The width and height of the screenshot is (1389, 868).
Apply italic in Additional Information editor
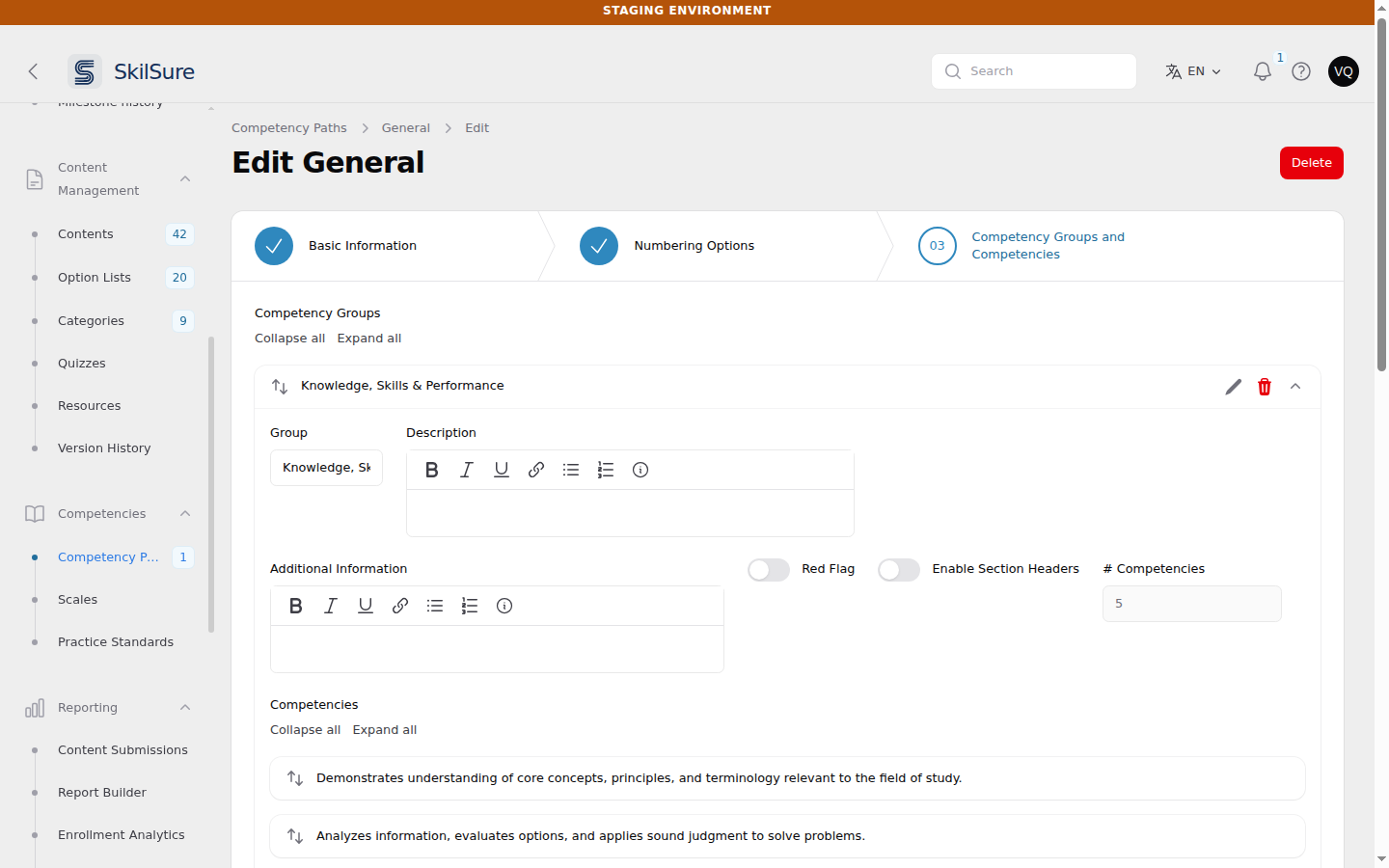click(331, 606)
